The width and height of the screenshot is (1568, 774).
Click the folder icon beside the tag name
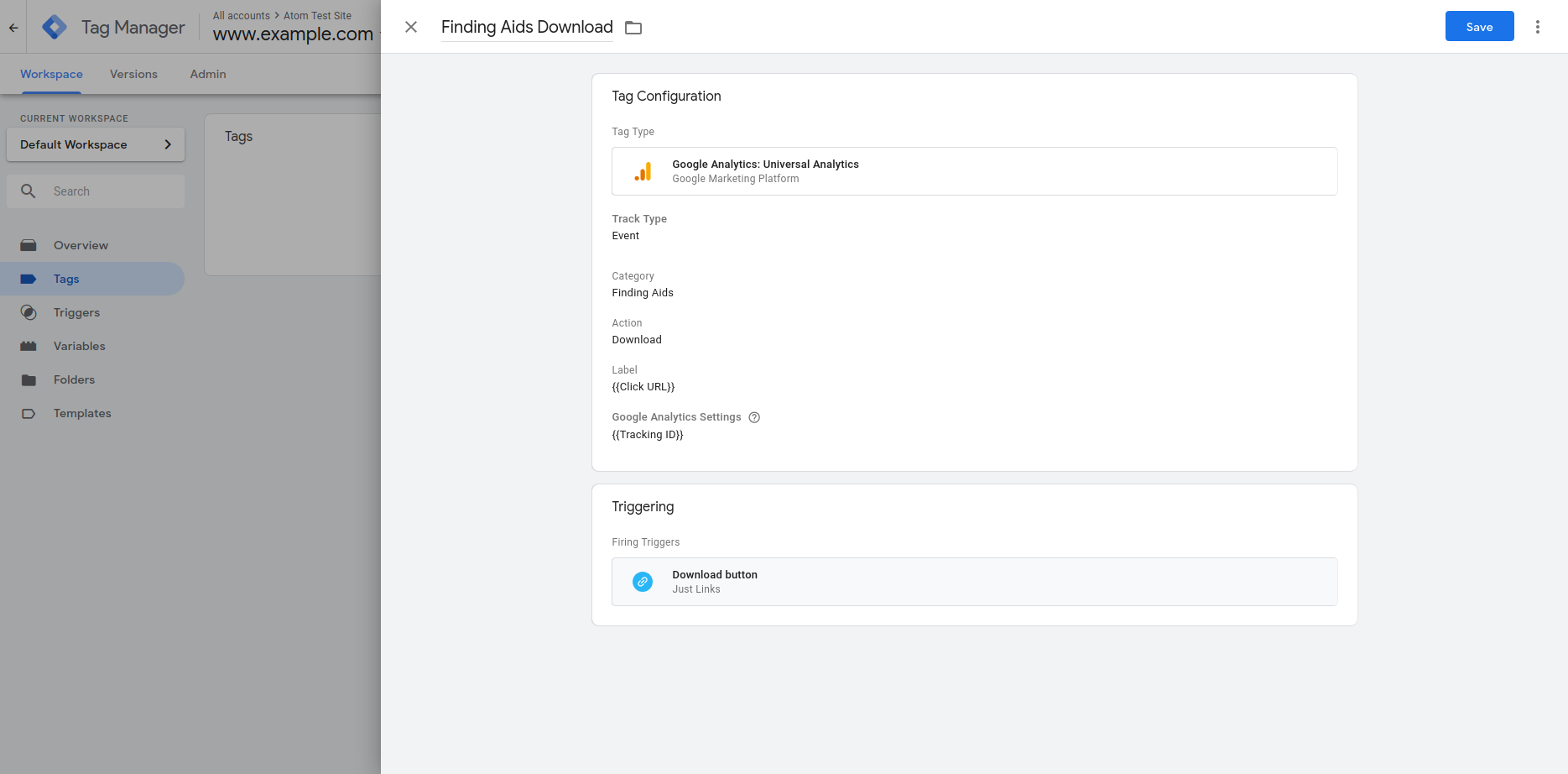coord(633,28)
